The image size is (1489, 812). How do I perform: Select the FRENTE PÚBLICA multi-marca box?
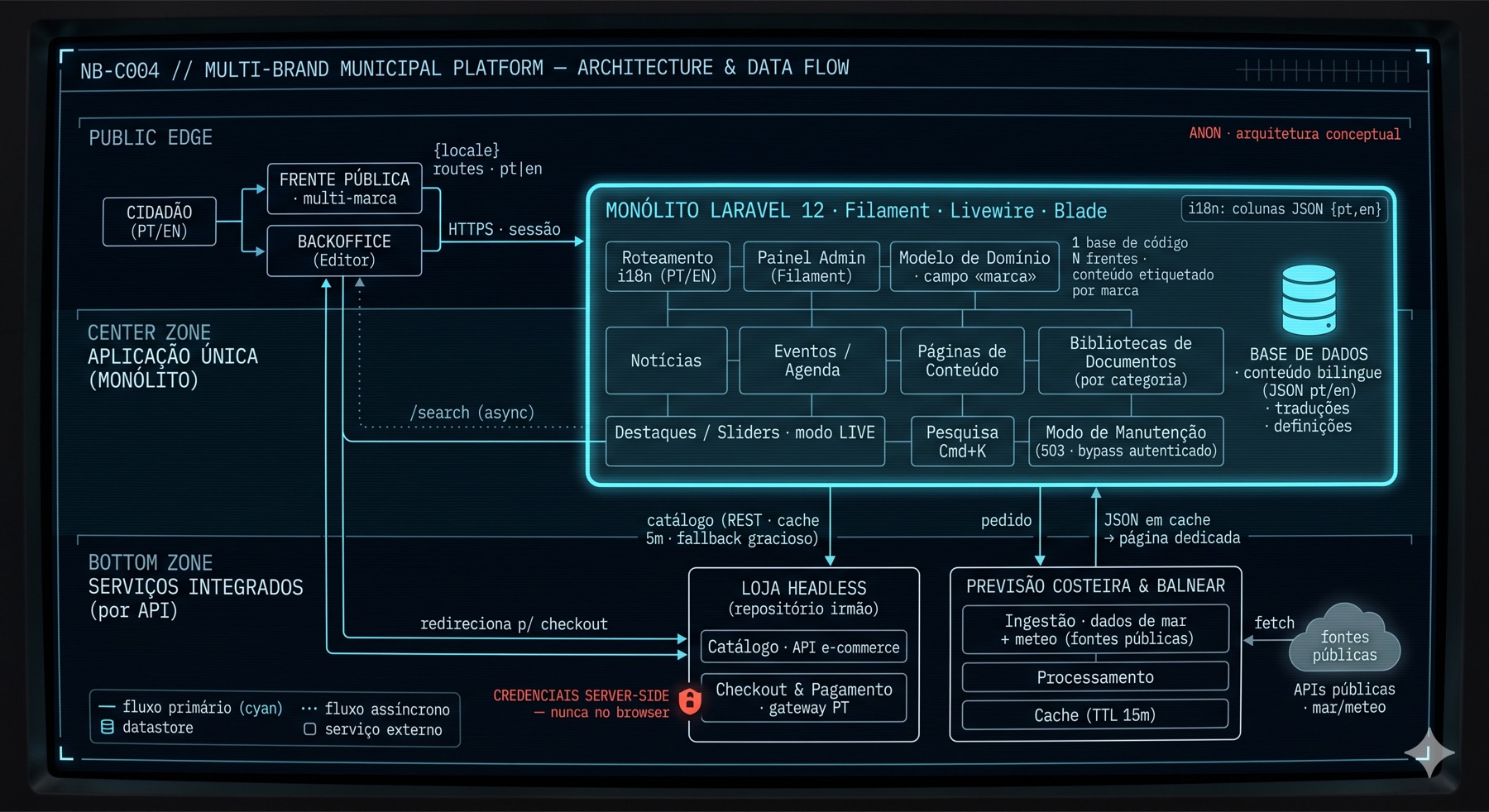(344, 189)
